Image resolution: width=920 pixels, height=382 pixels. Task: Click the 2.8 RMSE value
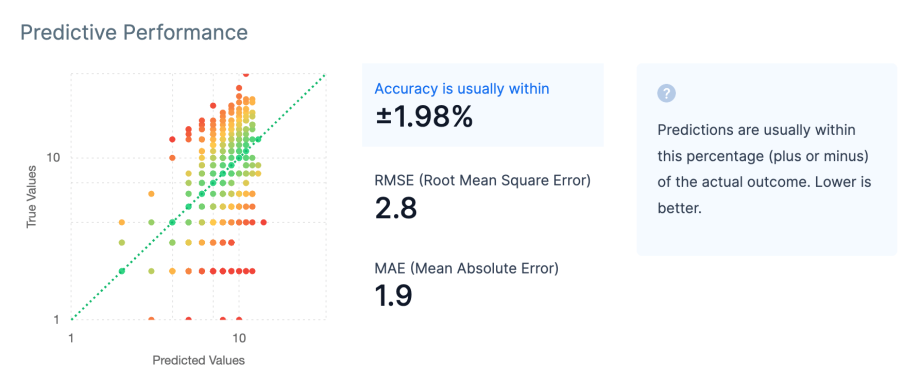[395, 209]
